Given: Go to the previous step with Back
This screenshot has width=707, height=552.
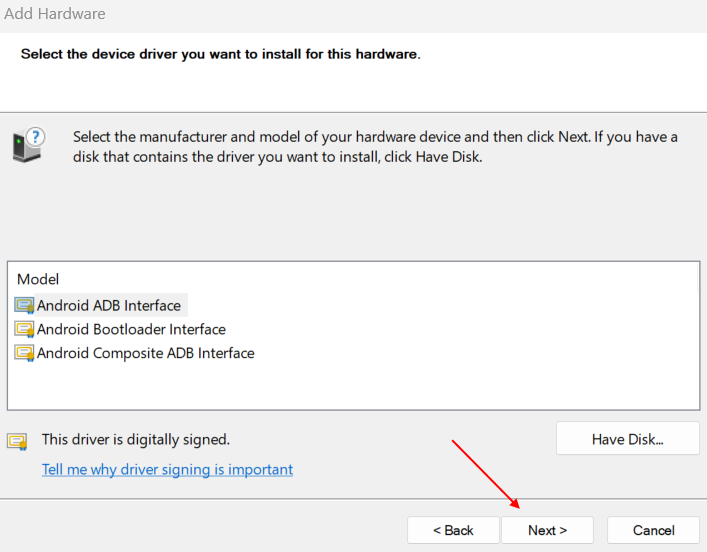Looking at the screenshot, I should click(x=453, y=530).
